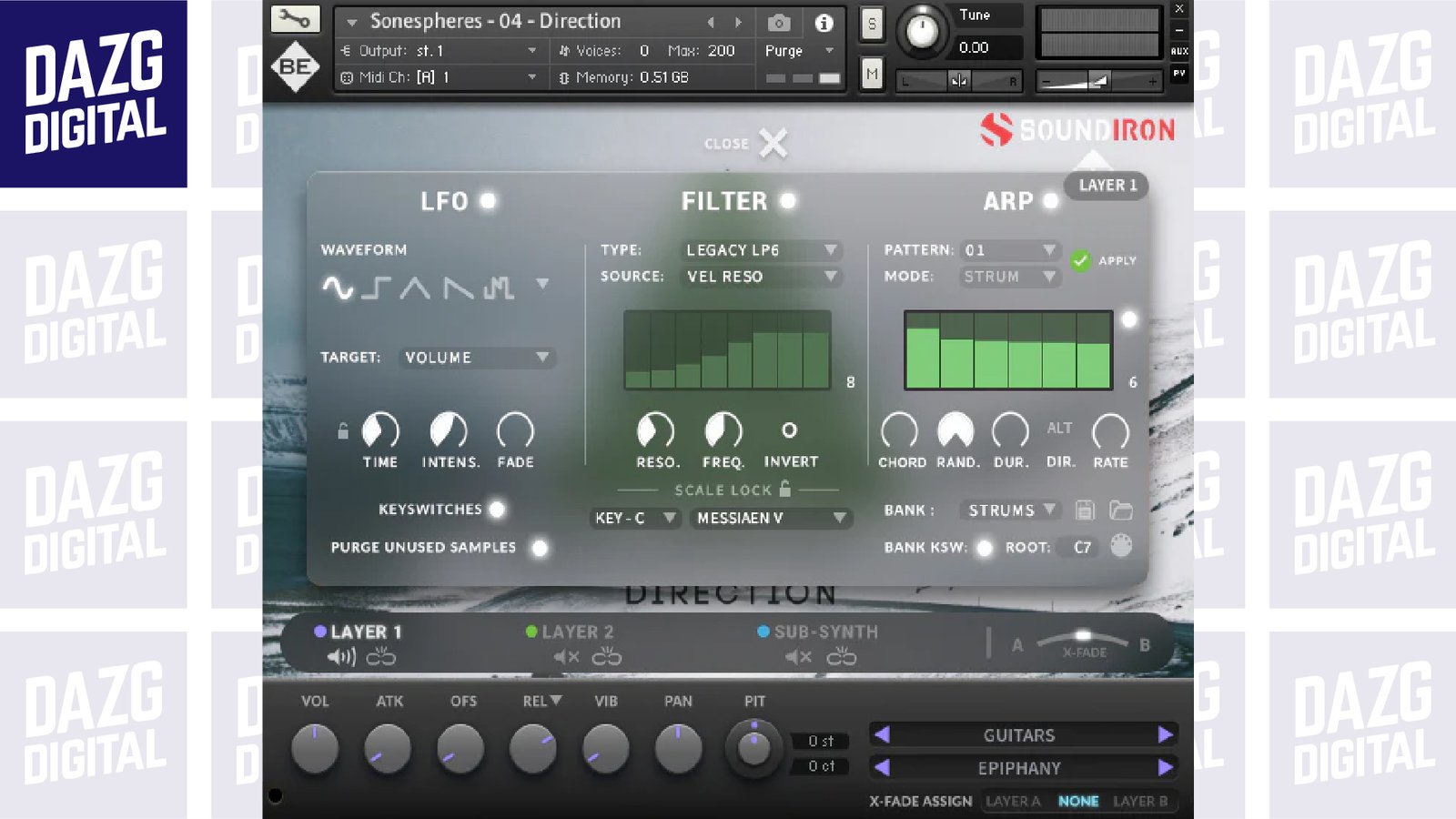The image size is (1456, 819).
Task: Select previous sound before EPIPHANY
Action: pos(882,767)
